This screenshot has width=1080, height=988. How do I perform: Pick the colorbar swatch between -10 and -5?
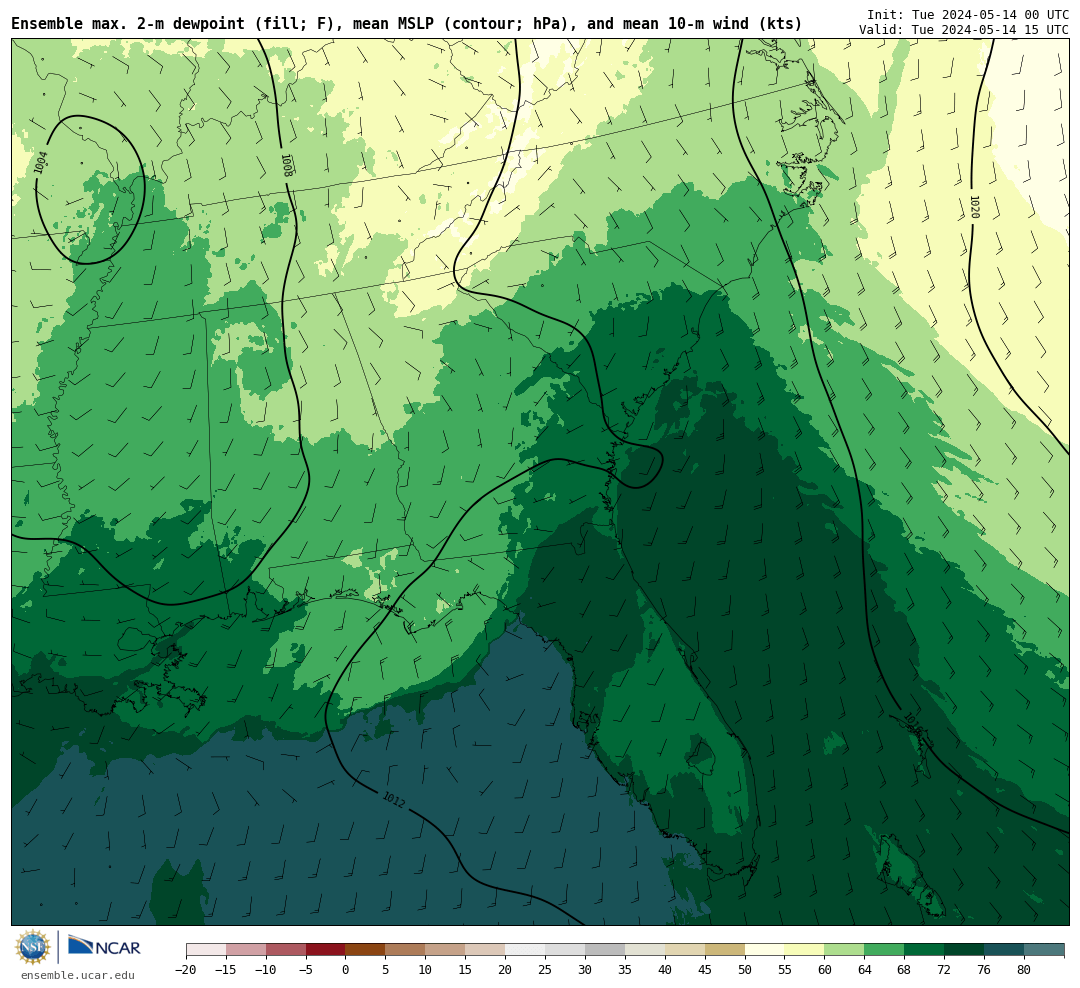[286, 950]
